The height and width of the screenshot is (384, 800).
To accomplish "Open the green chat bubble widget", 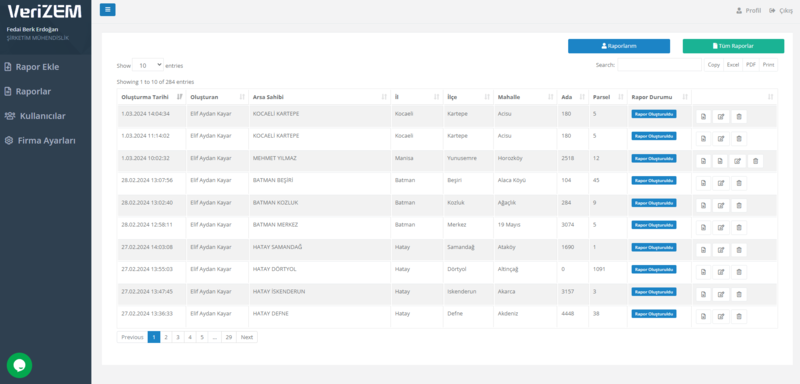I will pos(19,365).
